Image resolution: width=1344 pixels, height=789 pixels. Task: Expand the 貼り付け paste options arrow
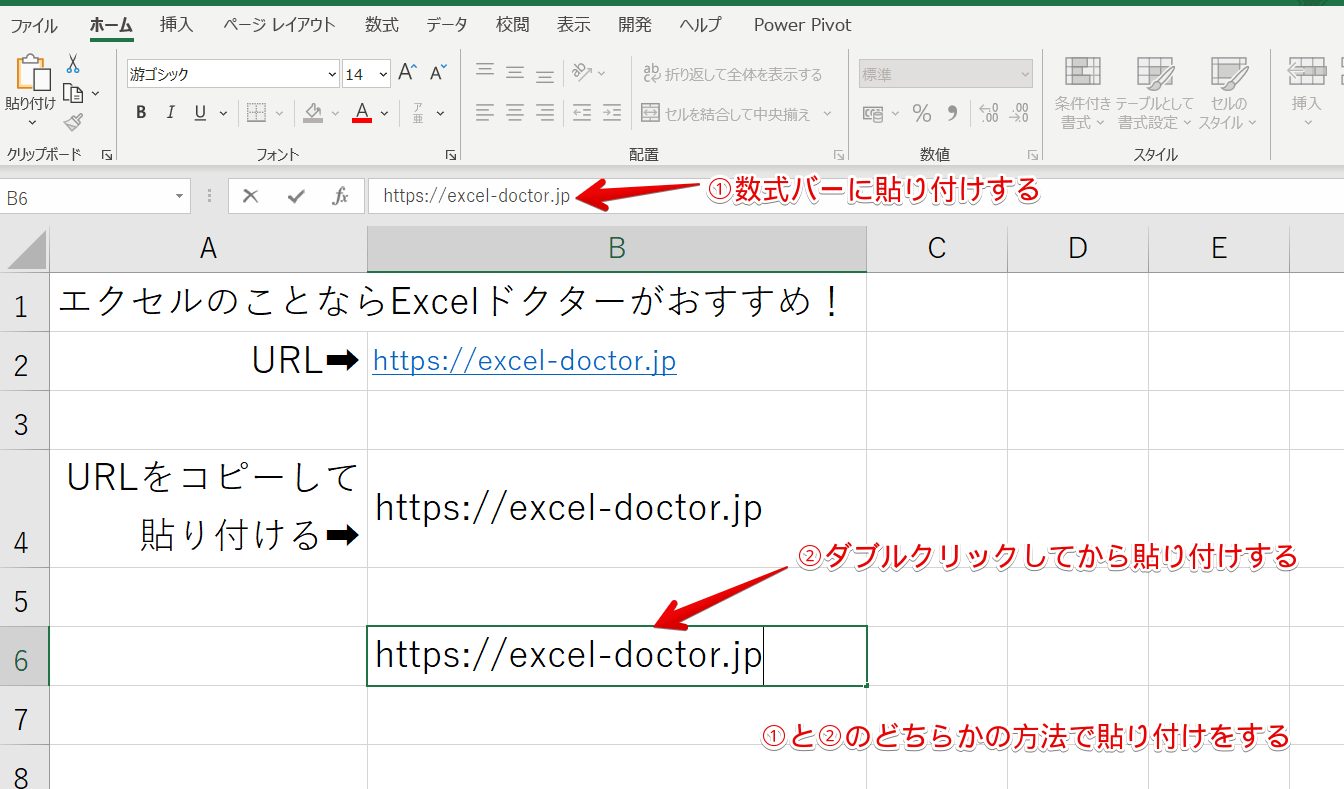click(x=31, y=123)
